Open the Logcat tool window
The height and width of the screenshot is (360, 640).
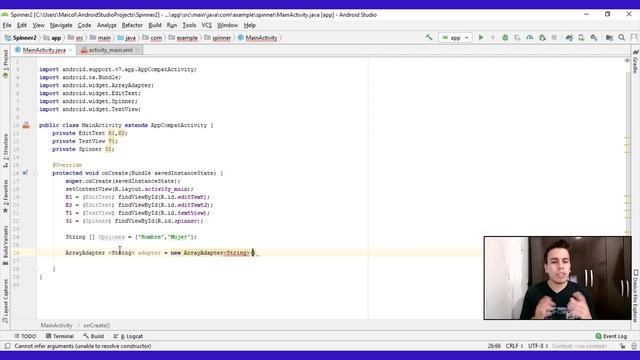pyautogui.click(x=128, y=336)
